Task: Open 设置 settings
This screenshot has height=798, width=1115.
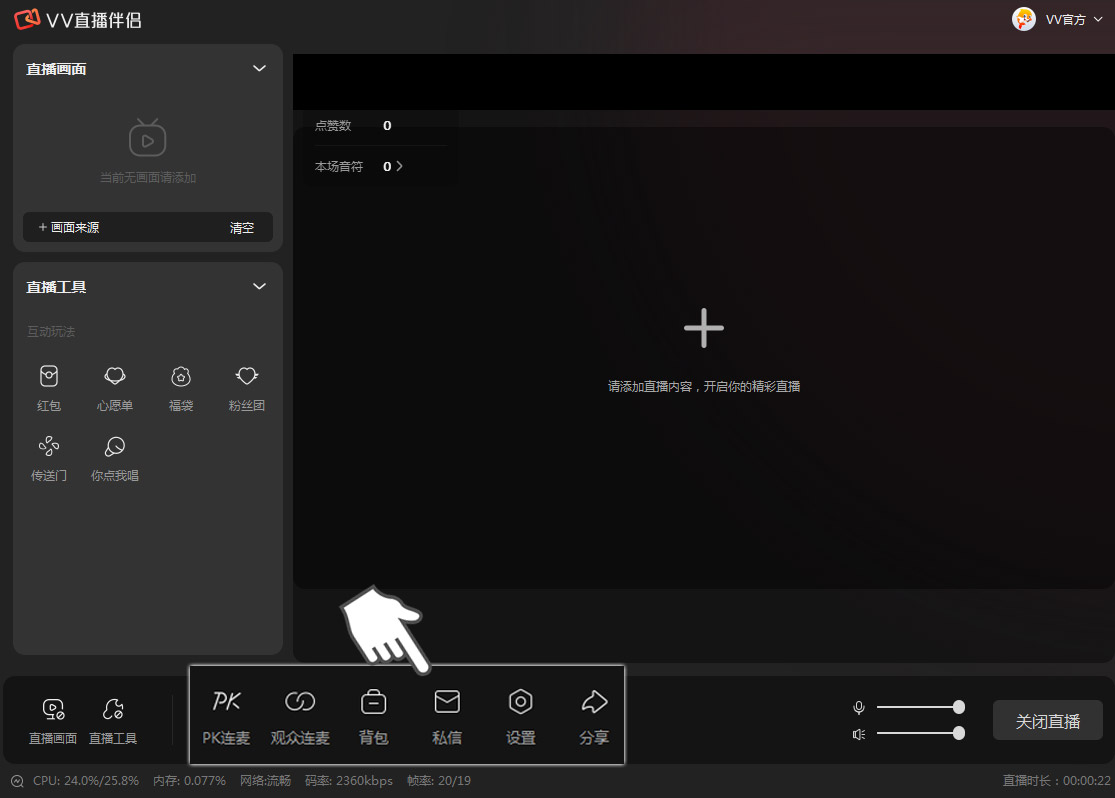Action: click(520, 715)
